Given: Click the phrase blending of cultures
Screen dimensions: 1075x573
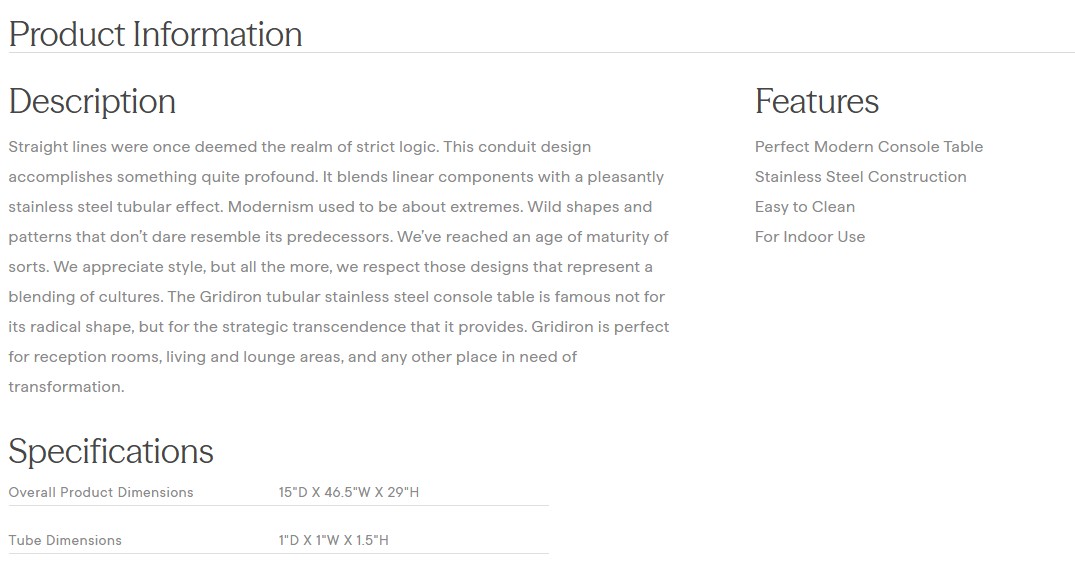Looking at the screenshot, I should pyautogui.click(x=84, y=297).
